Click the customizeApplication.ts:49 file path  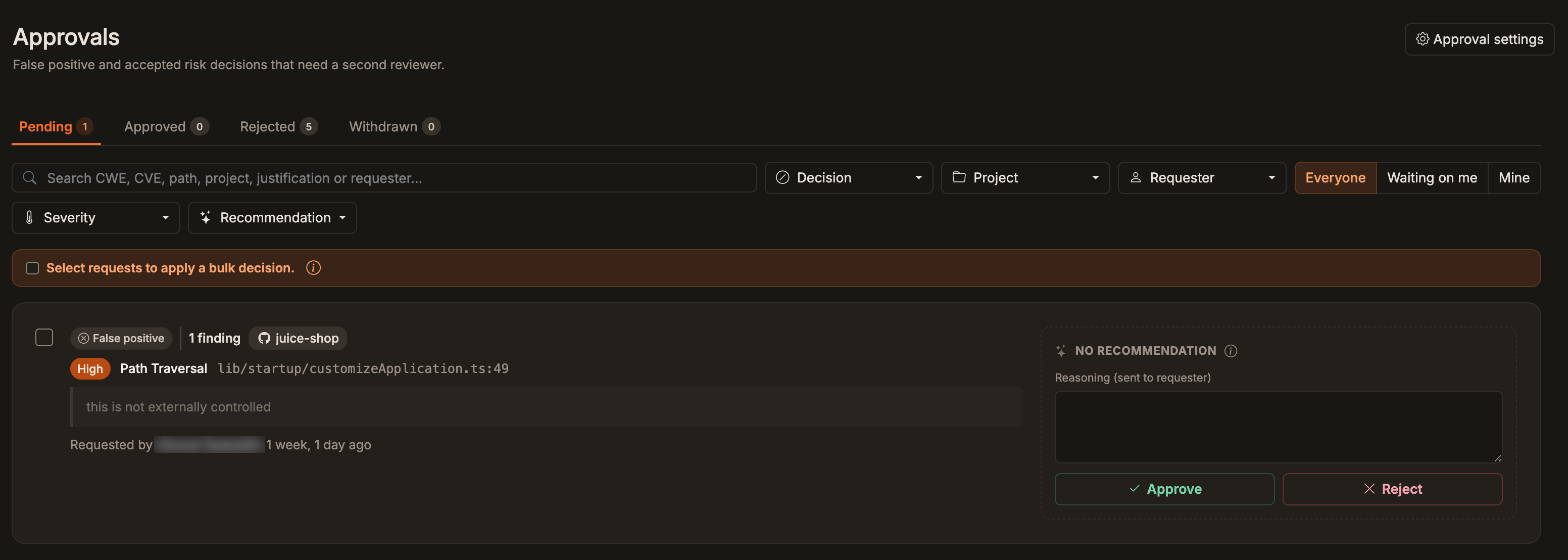tap(363, 369)
